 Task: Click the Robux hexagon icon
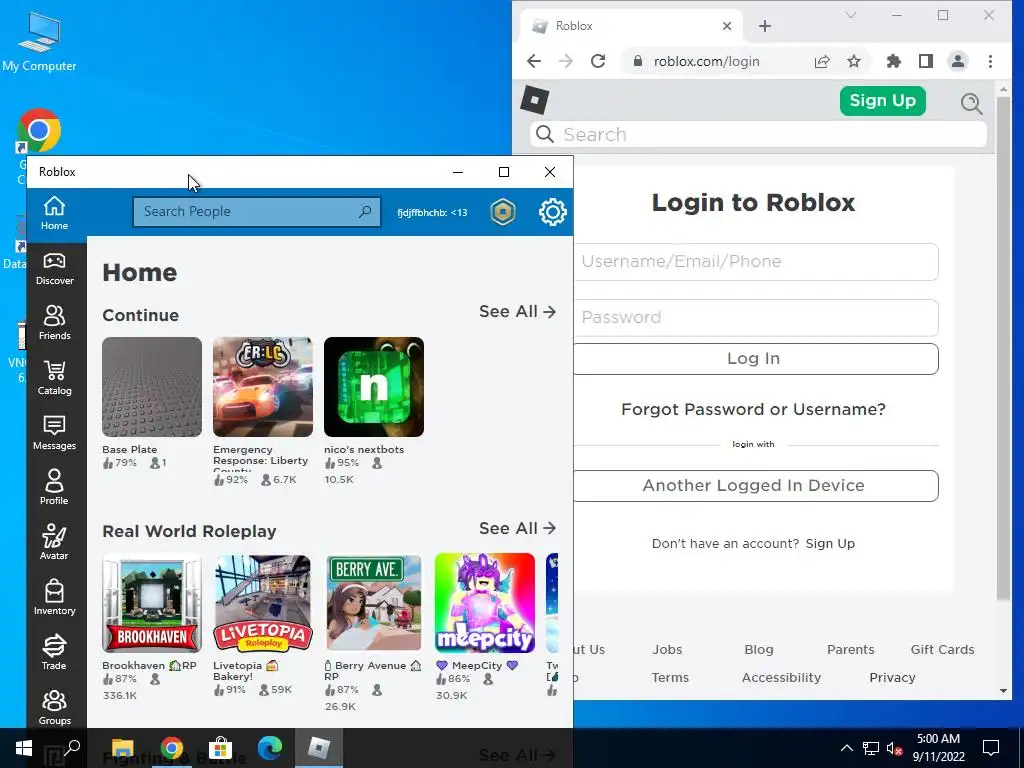click(x=503, y=212)
